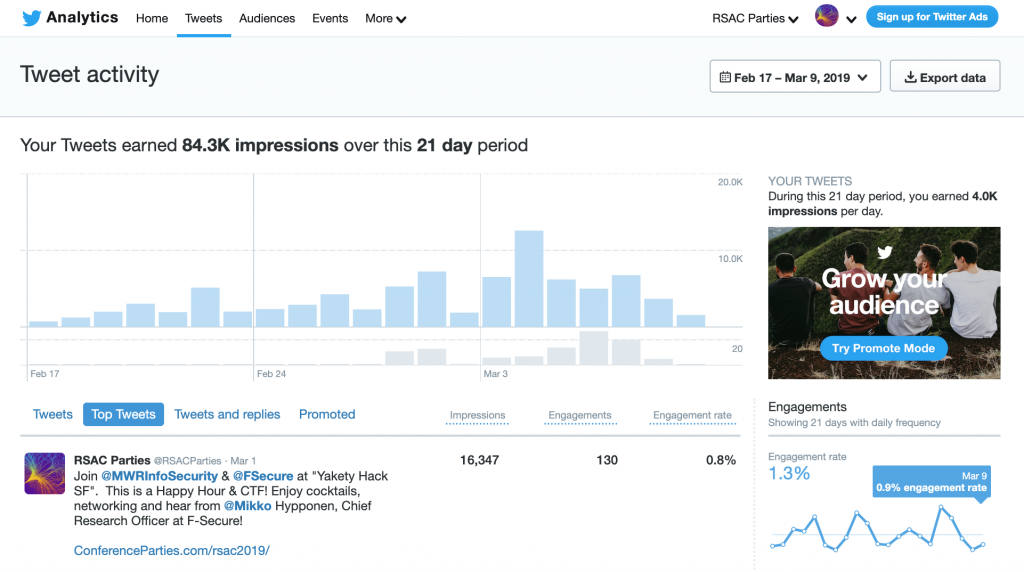Select the Tweets and replies tab
The width and height of the screenshot is (1024, 572).
tap(227, 414)
